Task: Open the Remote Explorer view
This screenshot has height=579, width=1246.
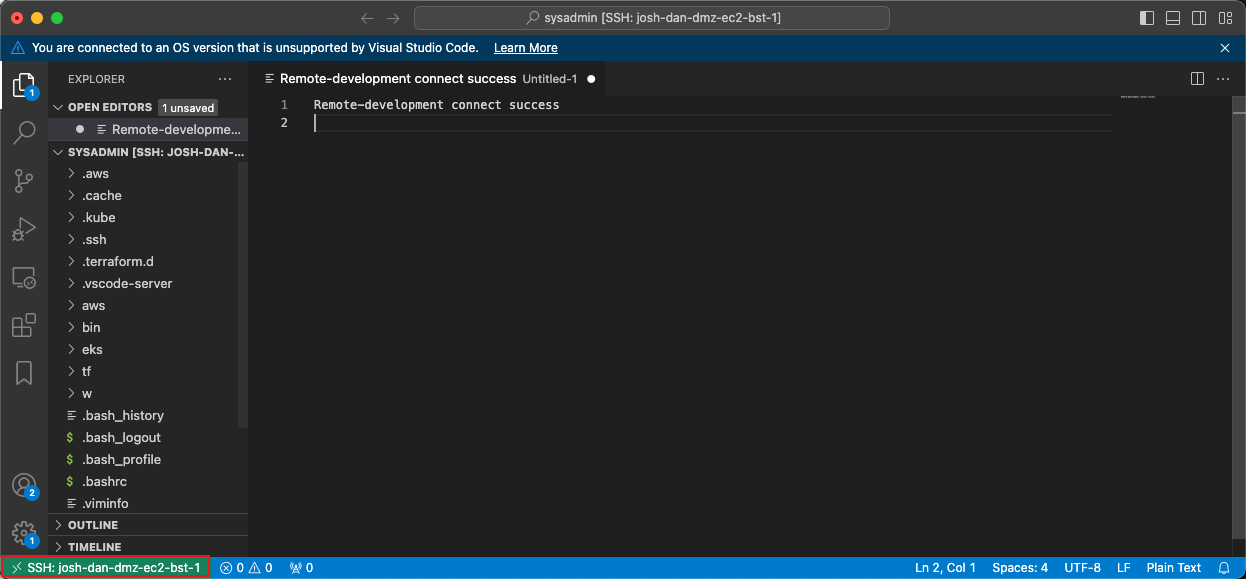Action: (x=24, y=277)
